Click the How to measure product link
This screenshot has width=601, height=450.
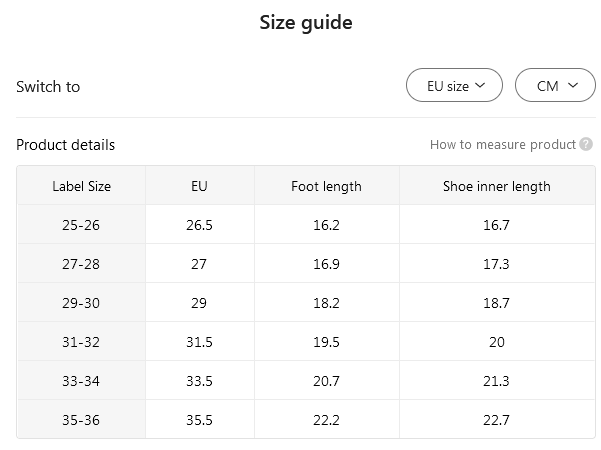(502, 145)
